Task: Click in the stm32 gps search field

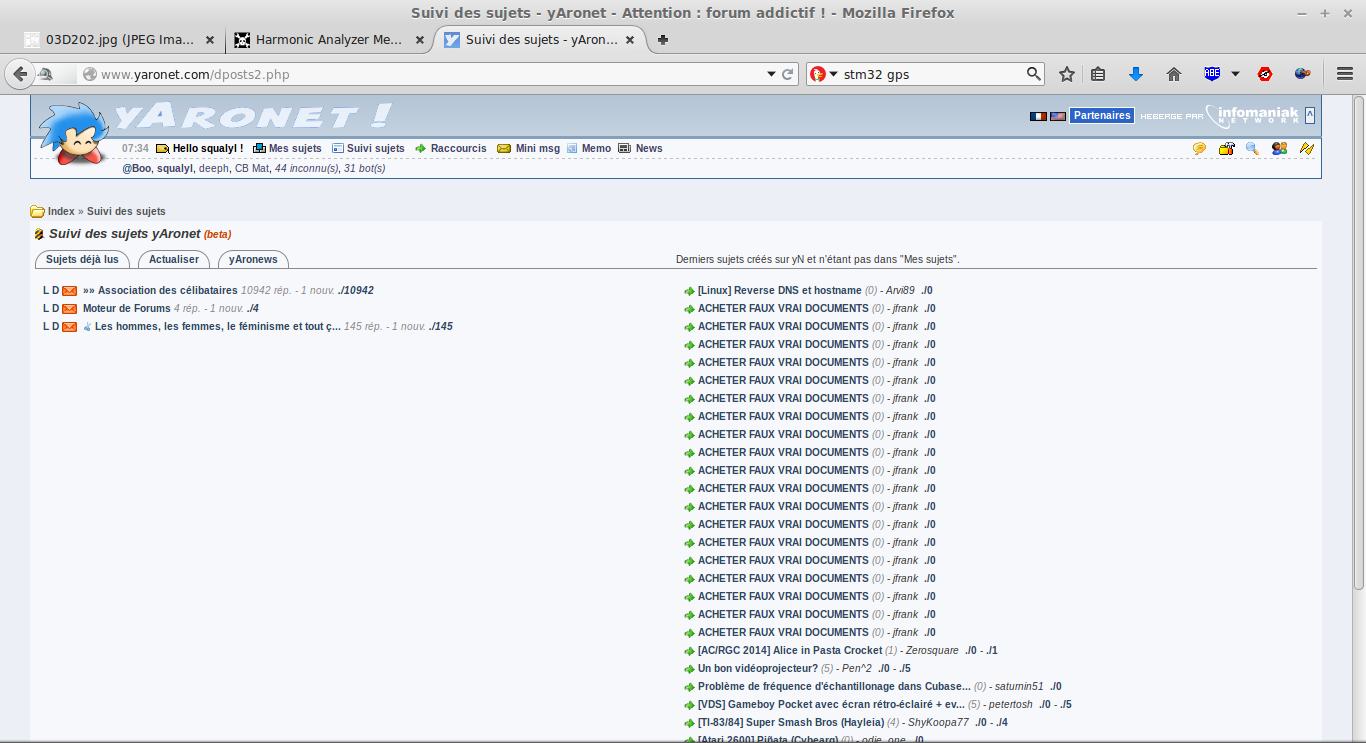Action: [x=930, y=74]
